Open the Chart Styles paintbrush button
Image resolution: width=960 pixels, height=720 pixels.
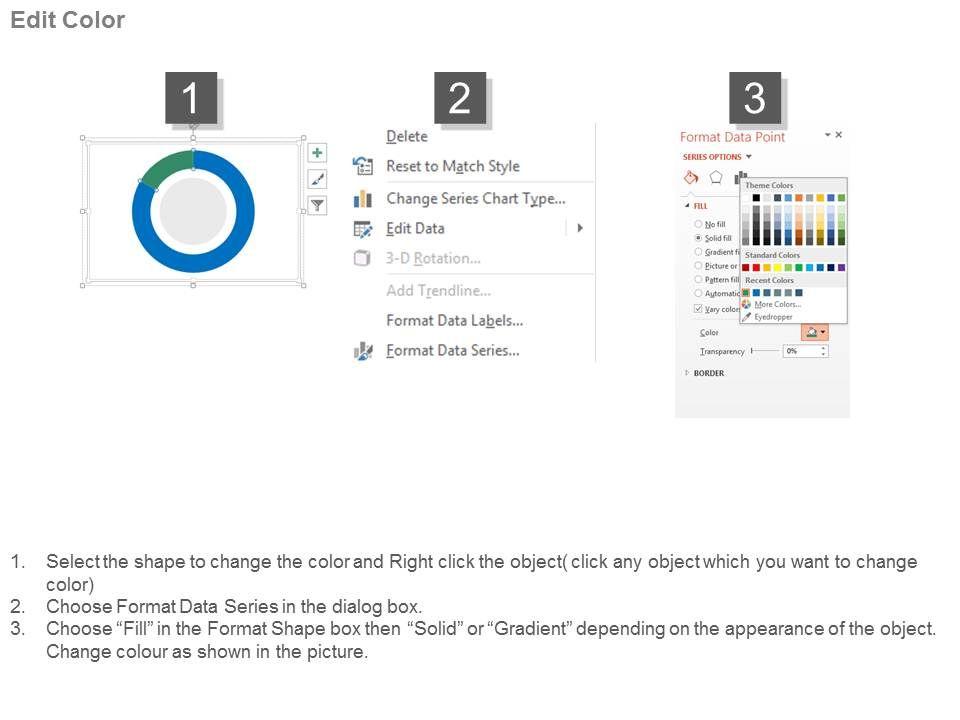click(317, 180)
